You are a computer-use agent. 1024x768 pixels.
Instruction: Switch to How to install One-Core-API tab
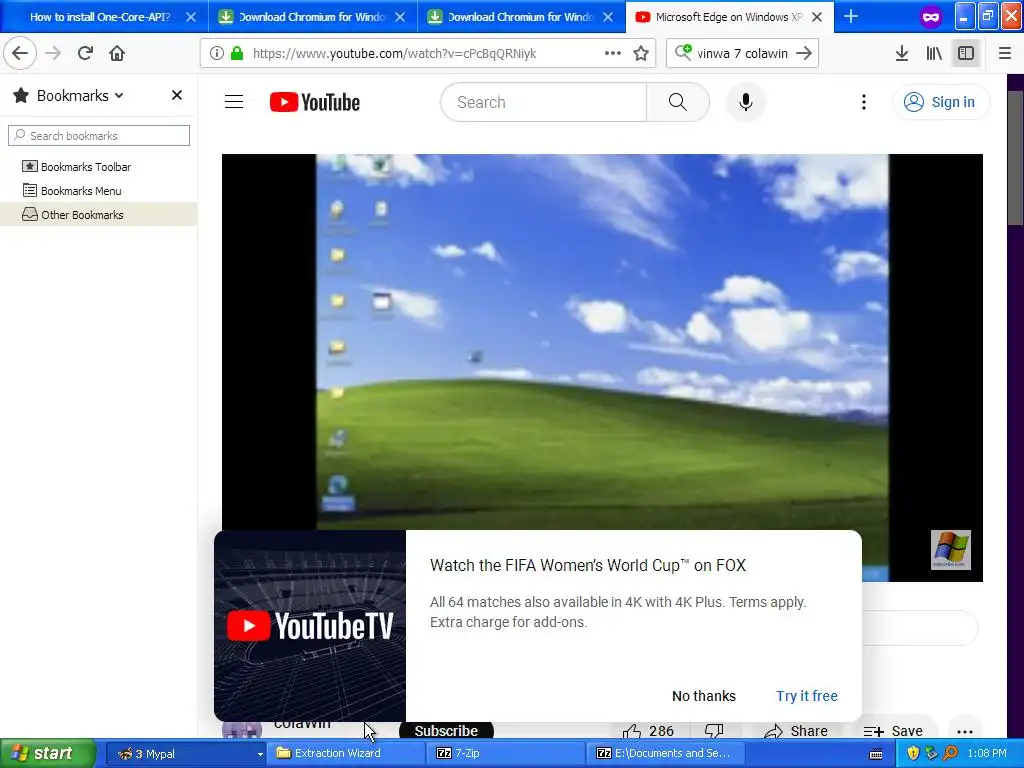[100, 17]
